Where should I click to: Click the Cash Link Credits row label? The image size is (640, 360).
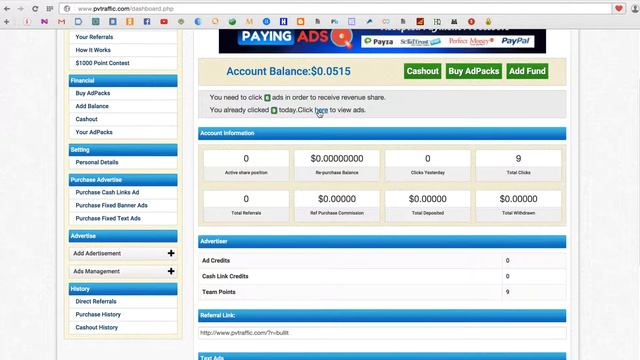tap(225, 276)
